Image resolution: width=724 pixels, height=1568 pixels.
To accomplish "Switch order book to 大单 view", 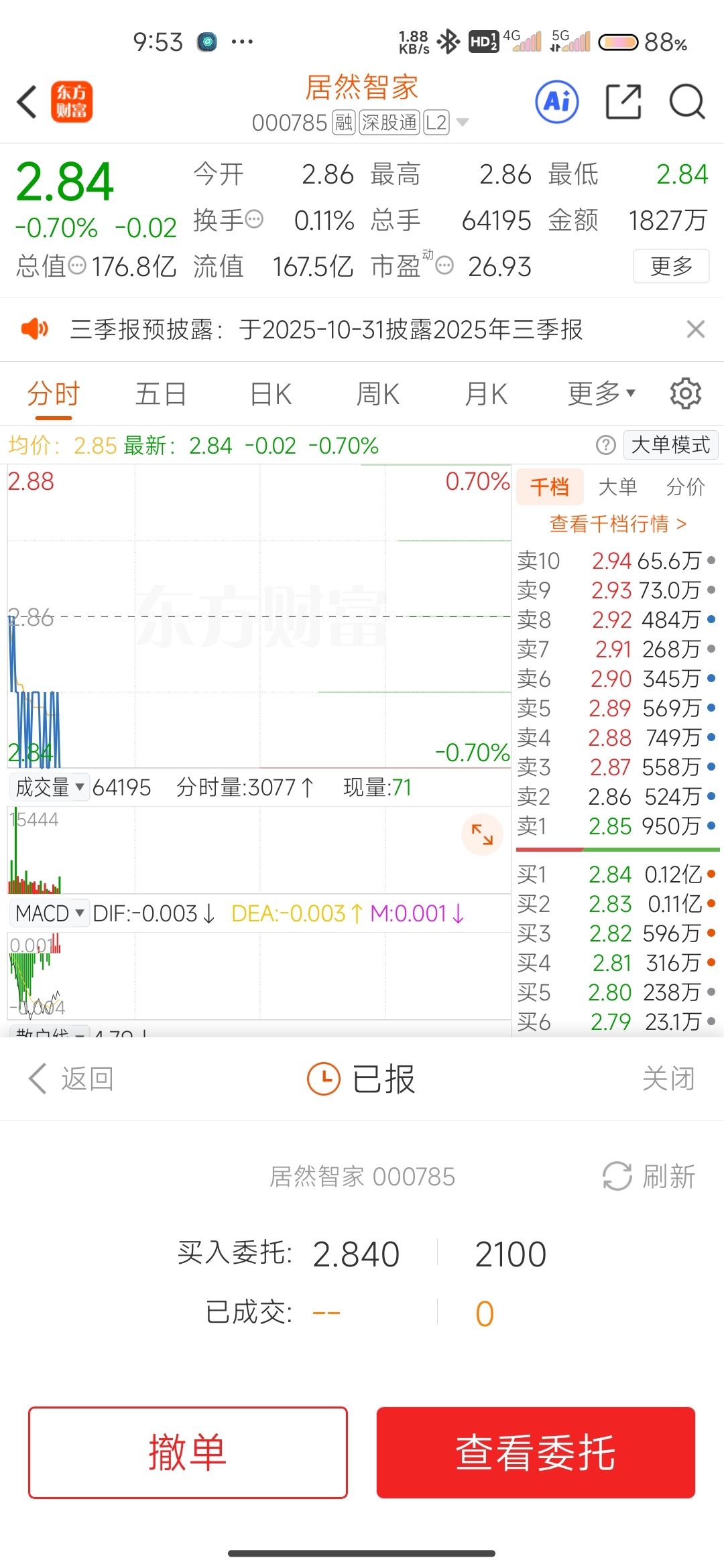I will coord(617,487).
